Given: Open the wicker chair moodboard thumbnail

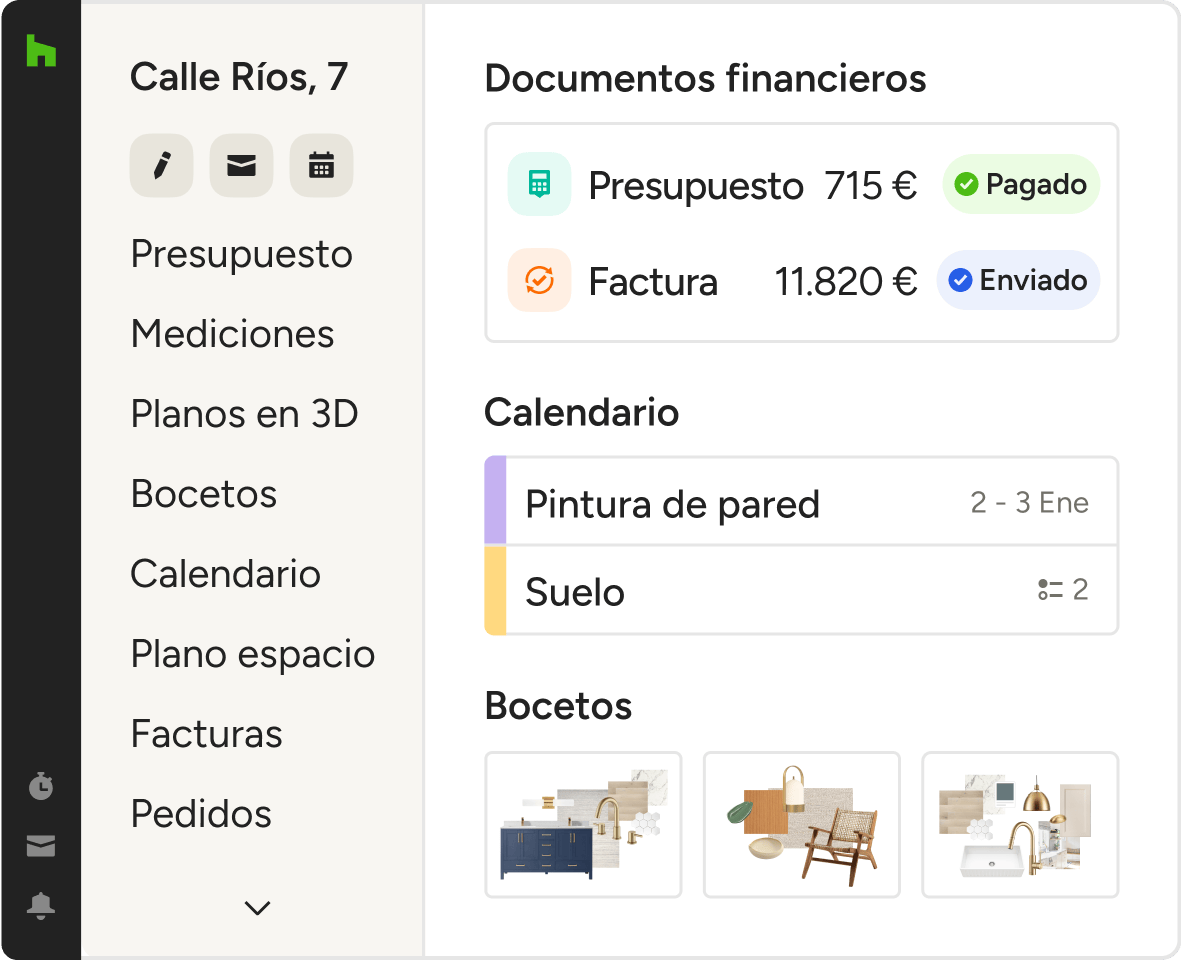Looking at the screenshot, I should [801, 825].
